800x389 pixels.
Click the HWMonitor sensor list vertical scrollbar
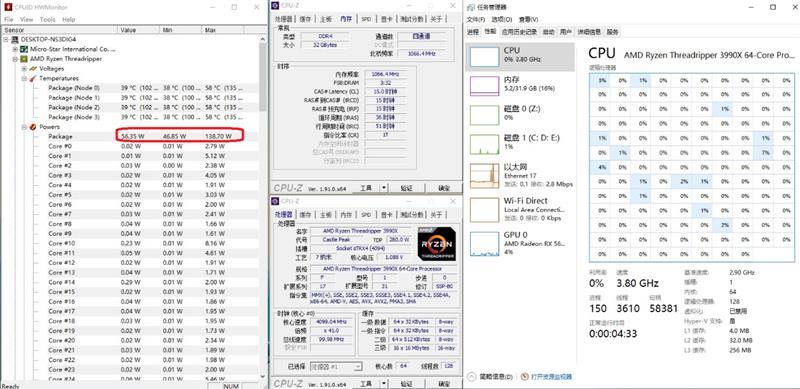263,209
